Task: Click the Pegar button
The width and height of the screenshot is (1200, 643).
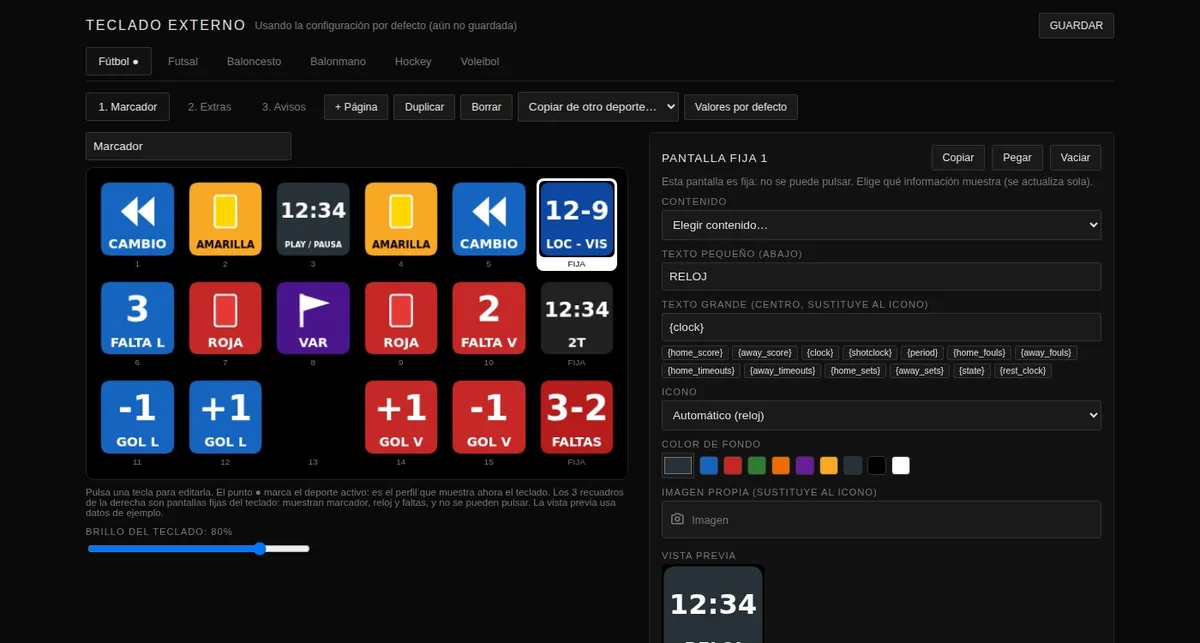Action: pos(1017,158)
